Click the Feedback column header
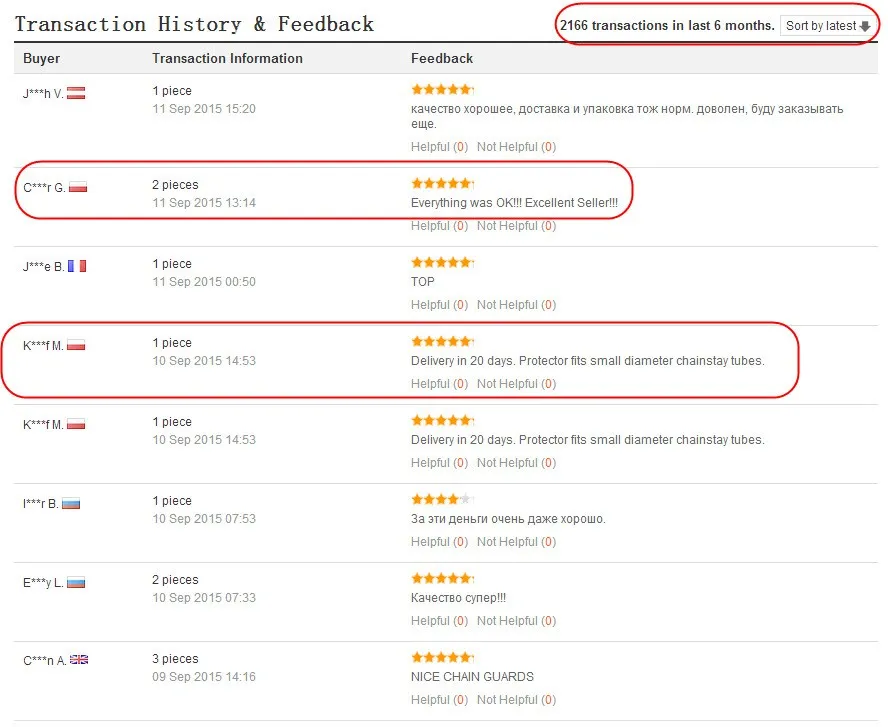 (442, 58)
